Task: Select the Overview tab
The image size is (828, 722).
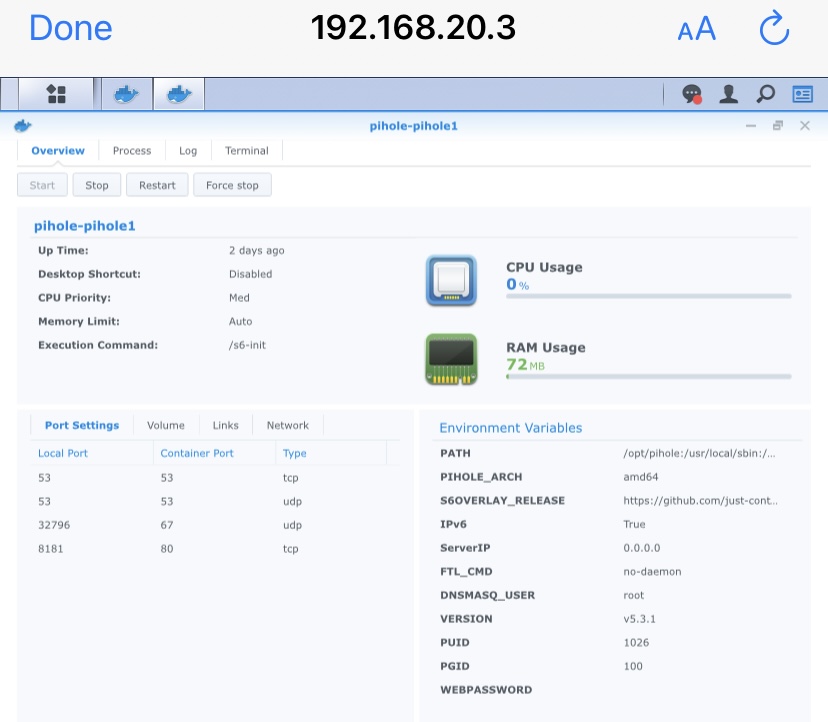Action: (x=58, y=151)
